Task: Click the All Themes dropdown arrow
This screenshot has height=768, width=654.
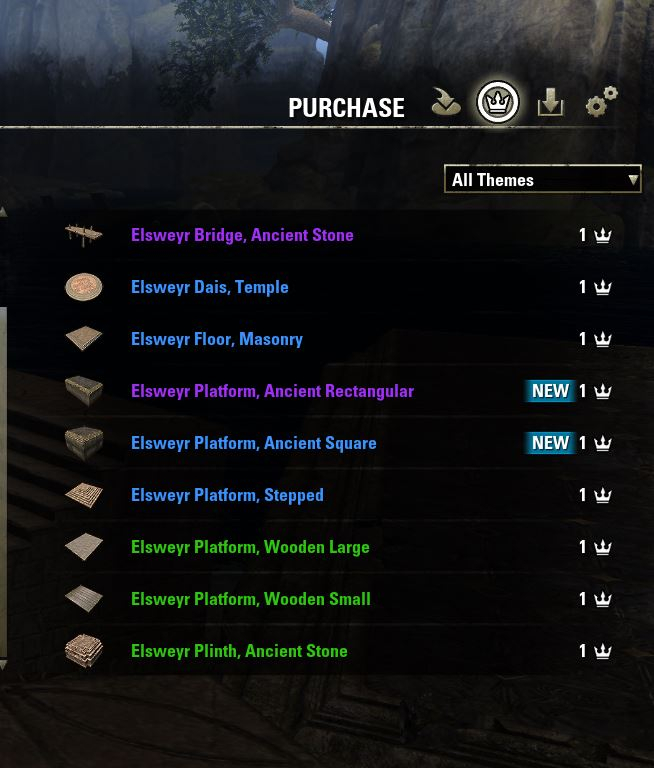Action: [x=632, y=180]
